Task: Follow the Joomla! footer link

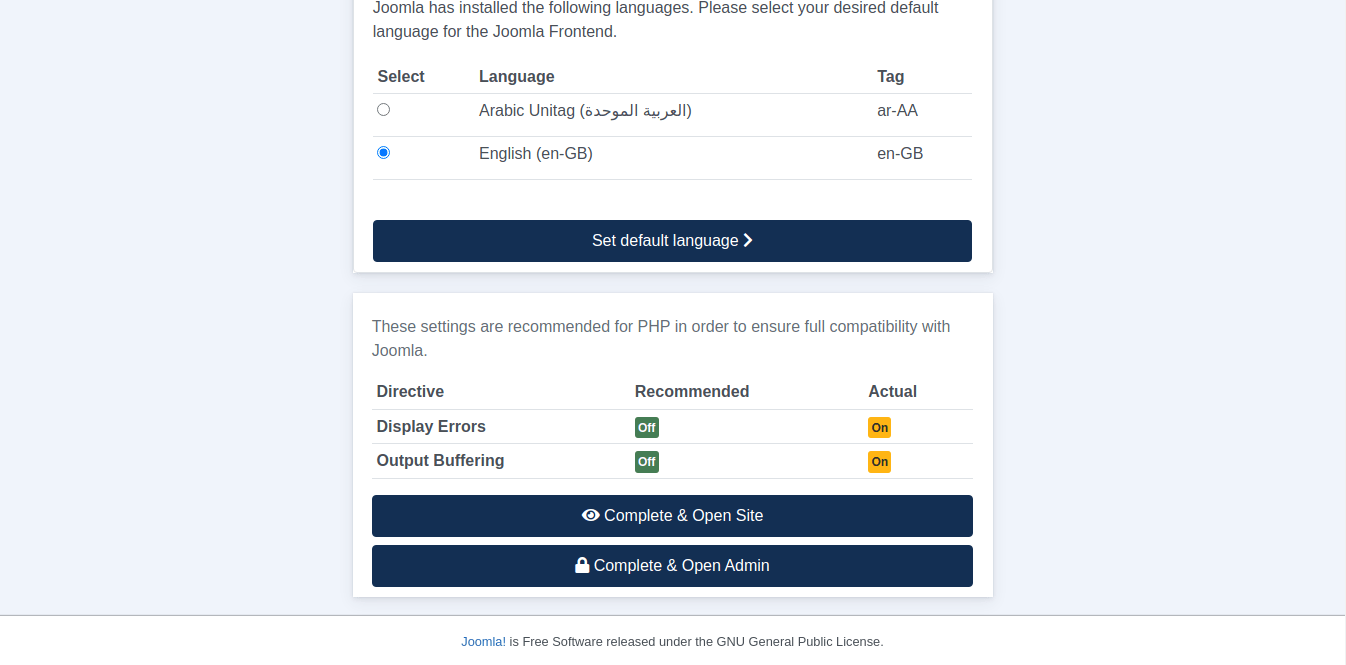Action: [483, 642]
